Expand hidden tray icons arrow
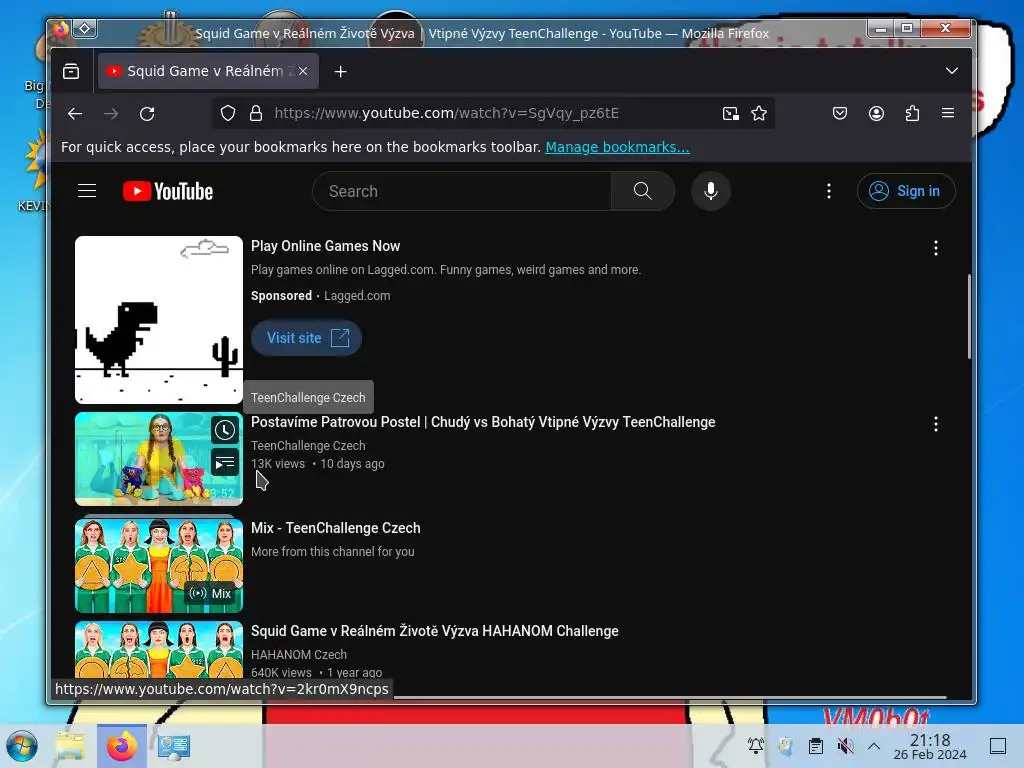The height and width of the screenshot is (768, 1024). pyautogui.click(x=874, y=746)
